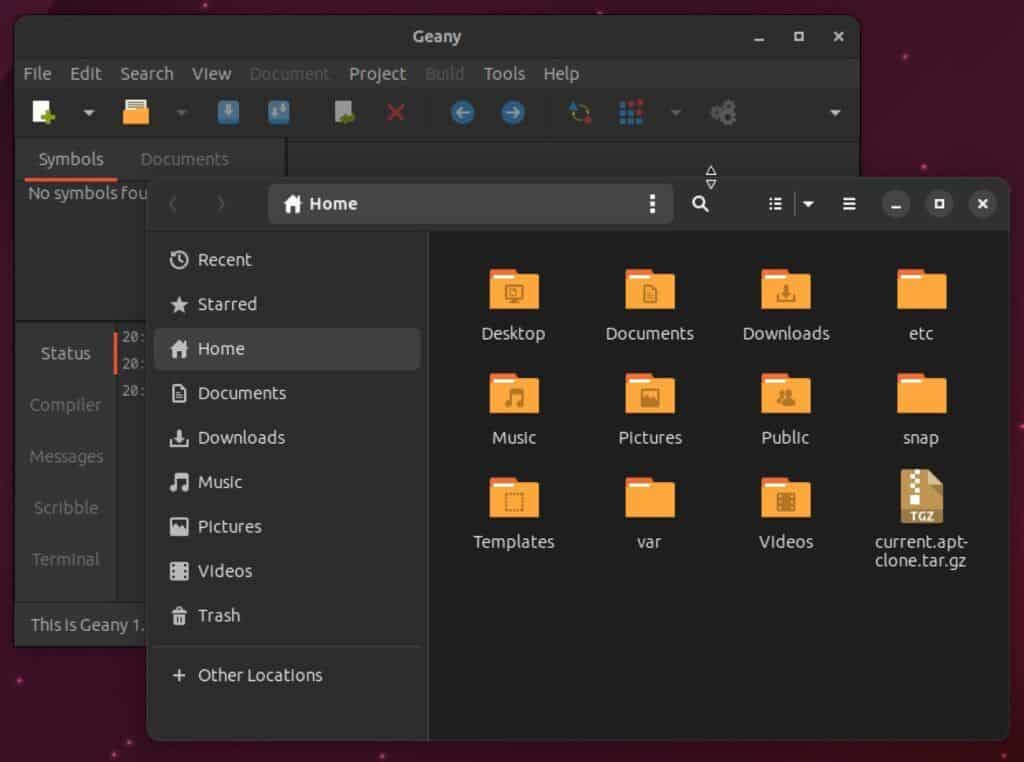Go to Music in Files sidebar

coord(287,482)
